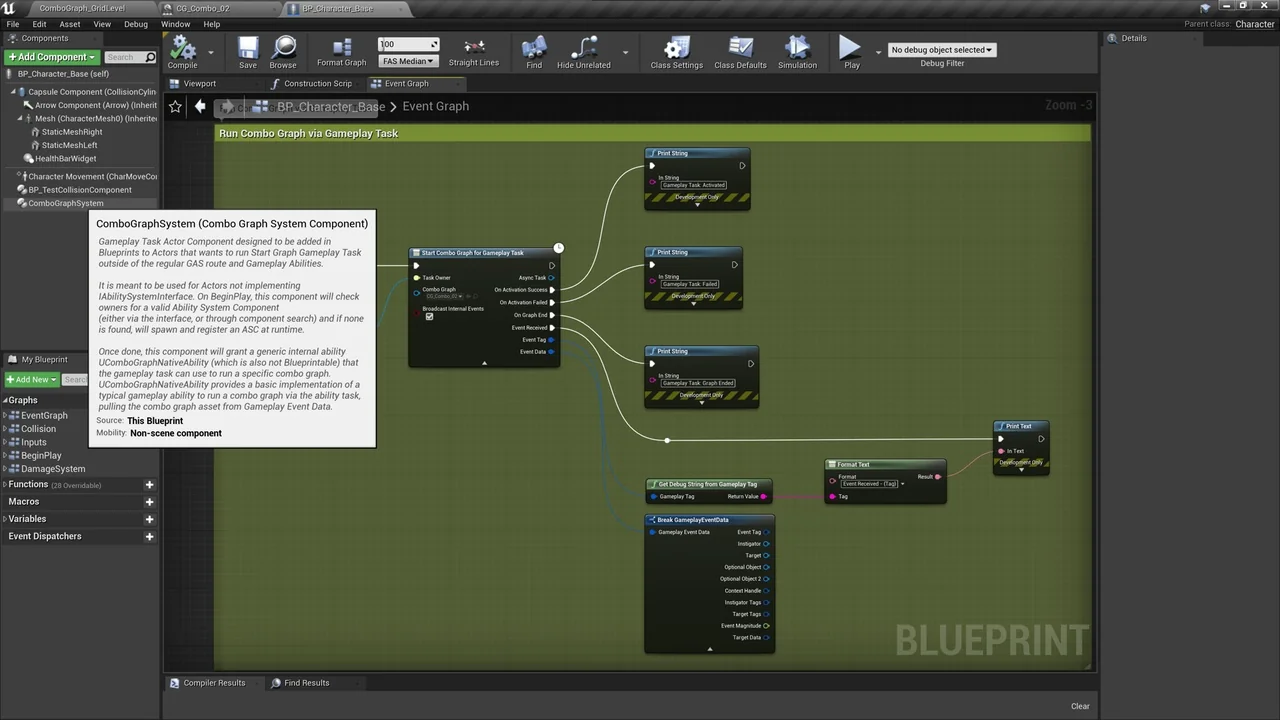Enable Broadcast Internal Events on the task node
Viewport: 1280px width, 720px height.
point(429,317)
